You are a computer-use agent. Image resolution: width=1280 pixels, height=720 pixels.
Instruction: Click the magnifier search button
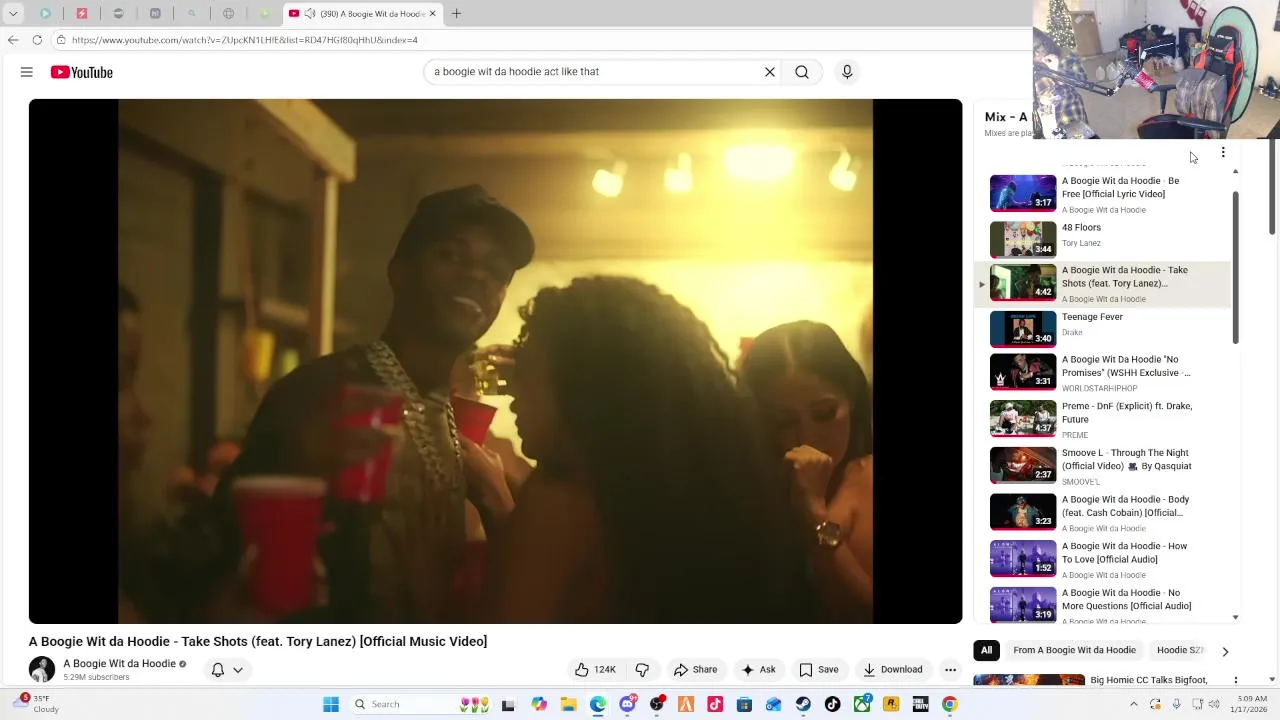tap(802, 72)
